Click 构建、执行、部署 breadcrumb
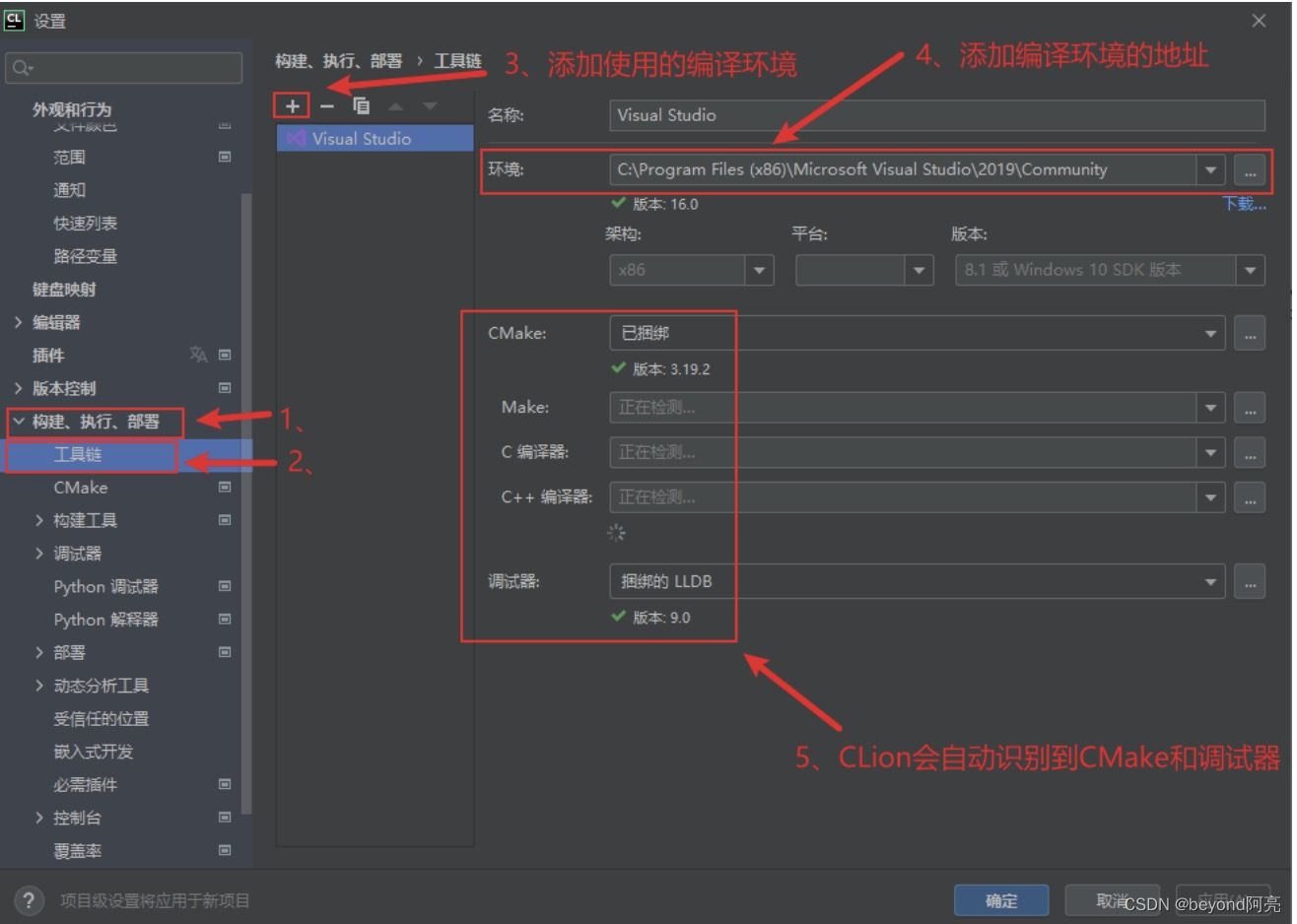The height and width of the screenshot is (924, 1297). click(x=338, y=61)
